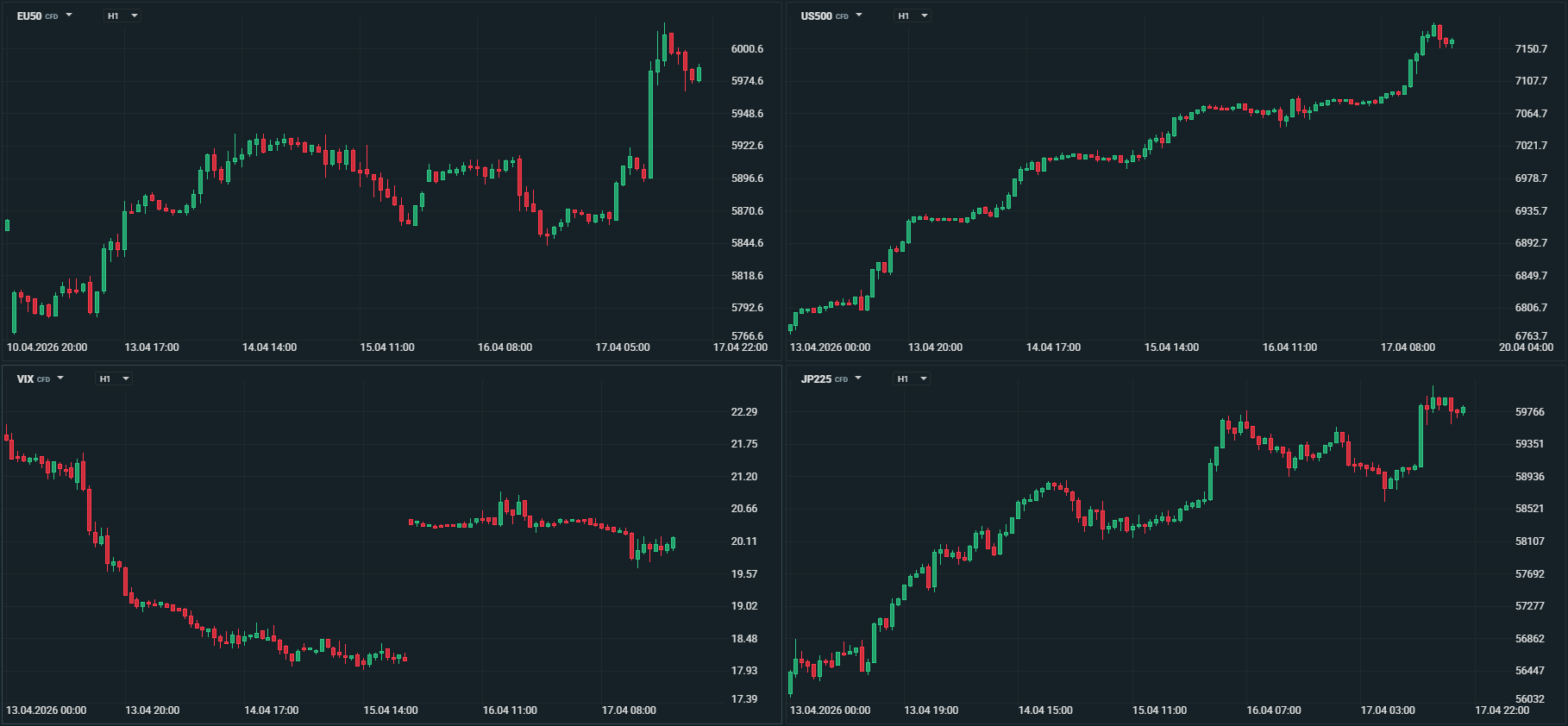Image resolution: width=1568 pixels, height=726 pixels.
Task: Open the EU50 symbol selector dropdown
Action: coord(44,16)
